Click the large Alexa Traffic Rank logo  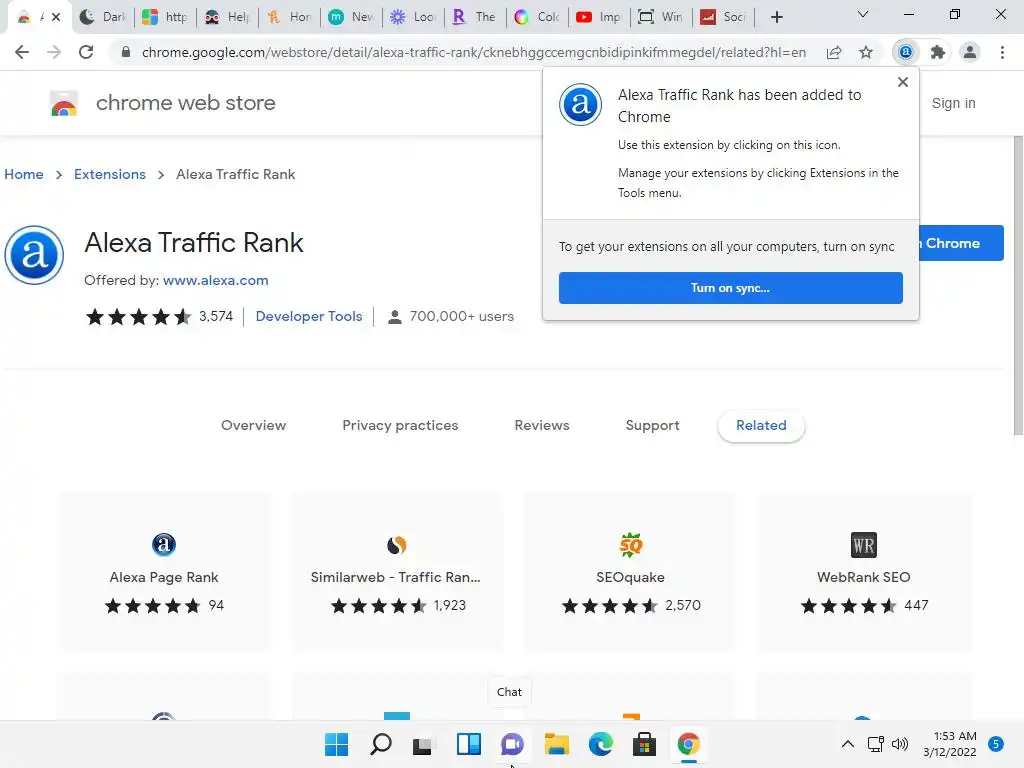pos(34,255)
